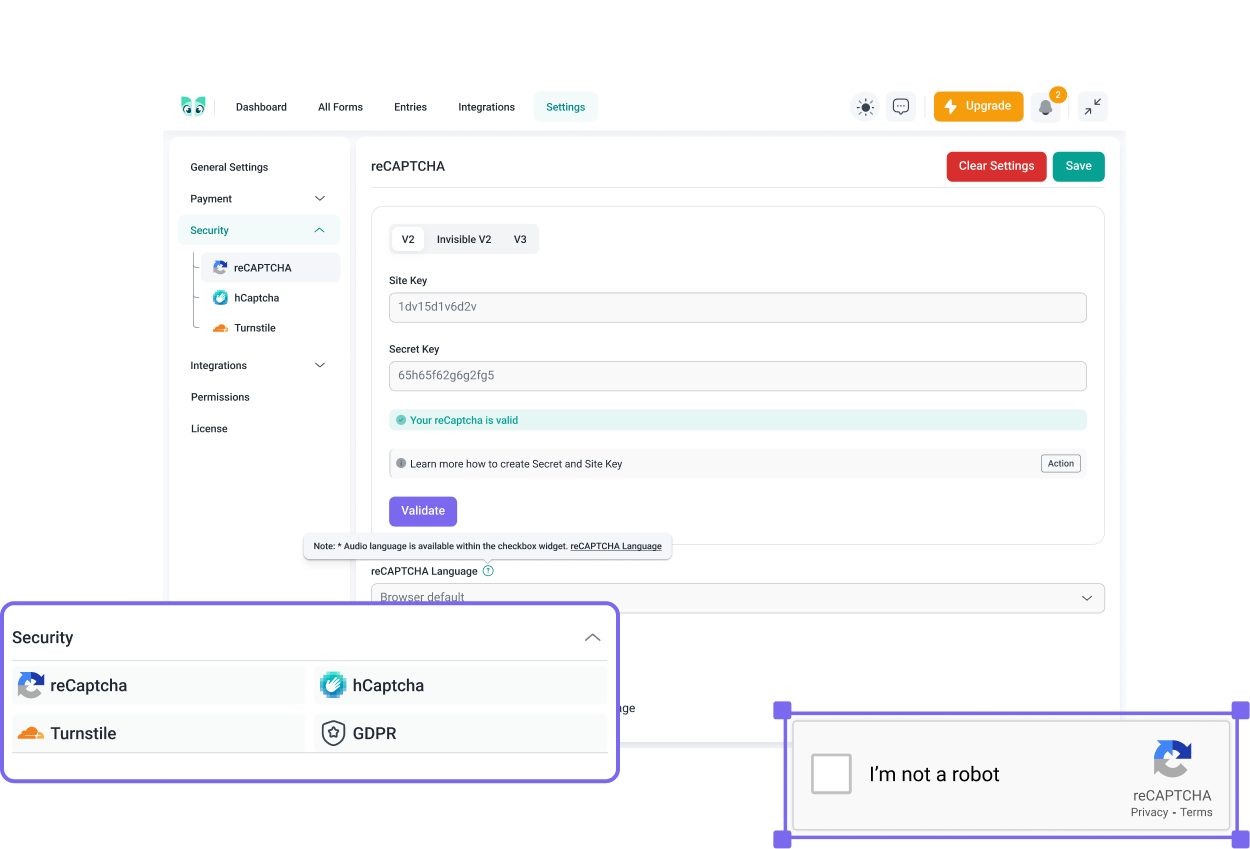1250x849 pixels.
Task: Open Permissions in sidebar
Action: [220, 397]
